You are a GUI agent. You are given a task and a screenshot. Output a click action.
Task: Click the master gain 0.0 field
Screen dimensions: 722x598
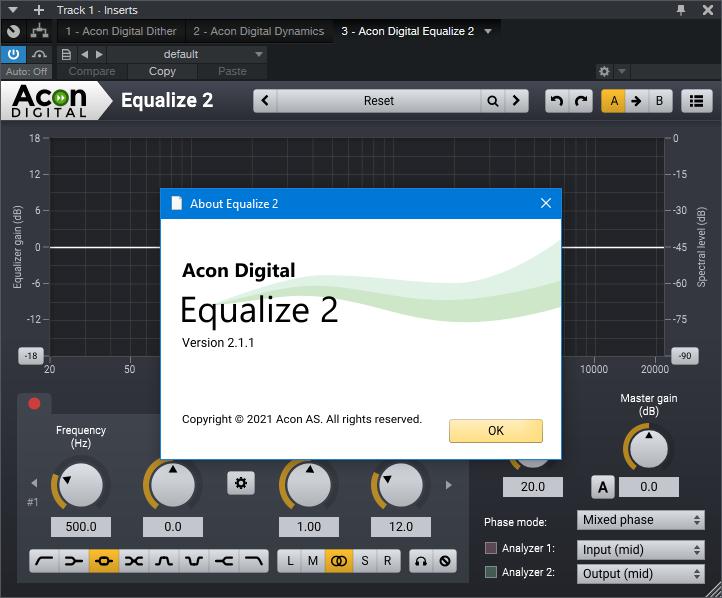[648, 487]
